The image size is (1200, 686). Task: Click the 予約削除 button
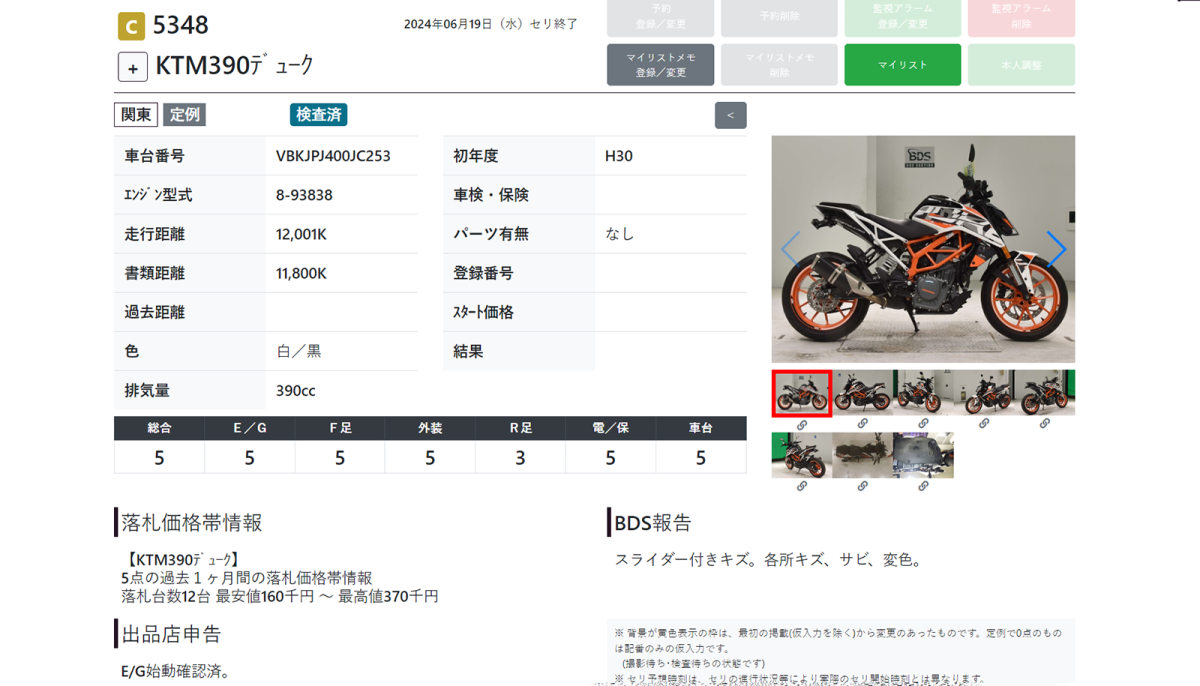click(x=779, y=16)
